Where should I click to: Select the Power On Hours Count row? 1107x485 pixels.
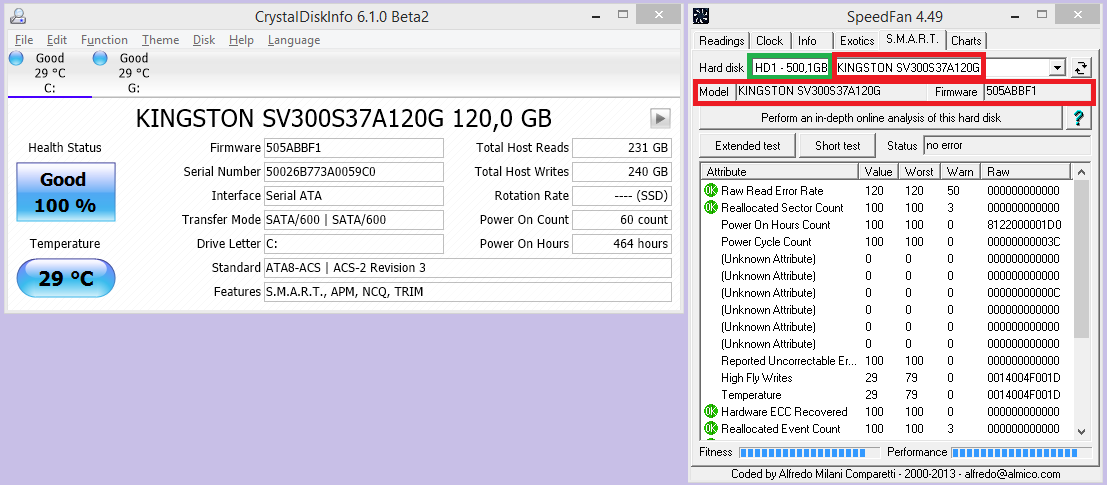point(887,224)
